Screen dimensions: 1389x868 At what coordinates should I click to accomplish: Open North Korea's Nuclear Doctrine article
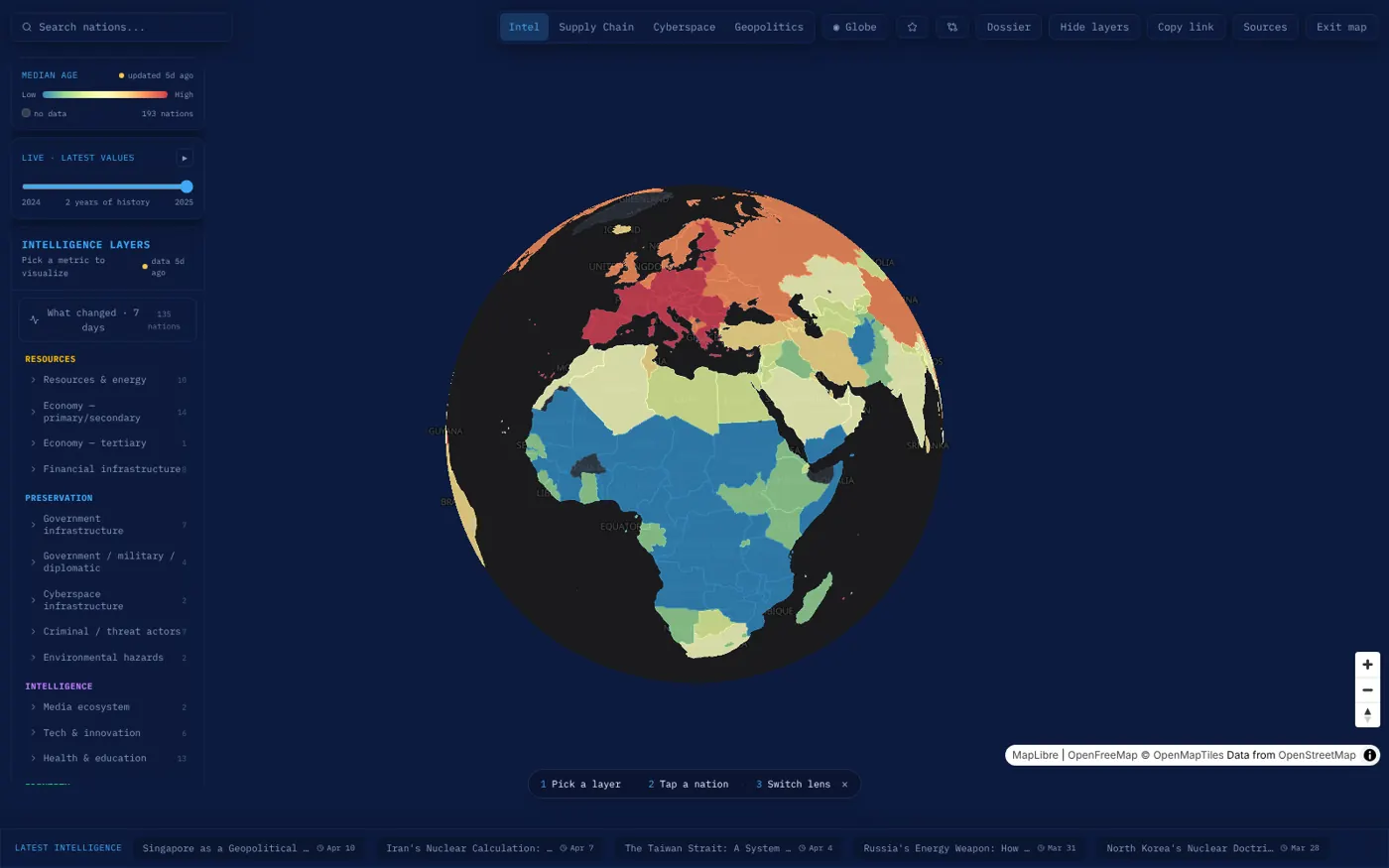pos(1212,848)
